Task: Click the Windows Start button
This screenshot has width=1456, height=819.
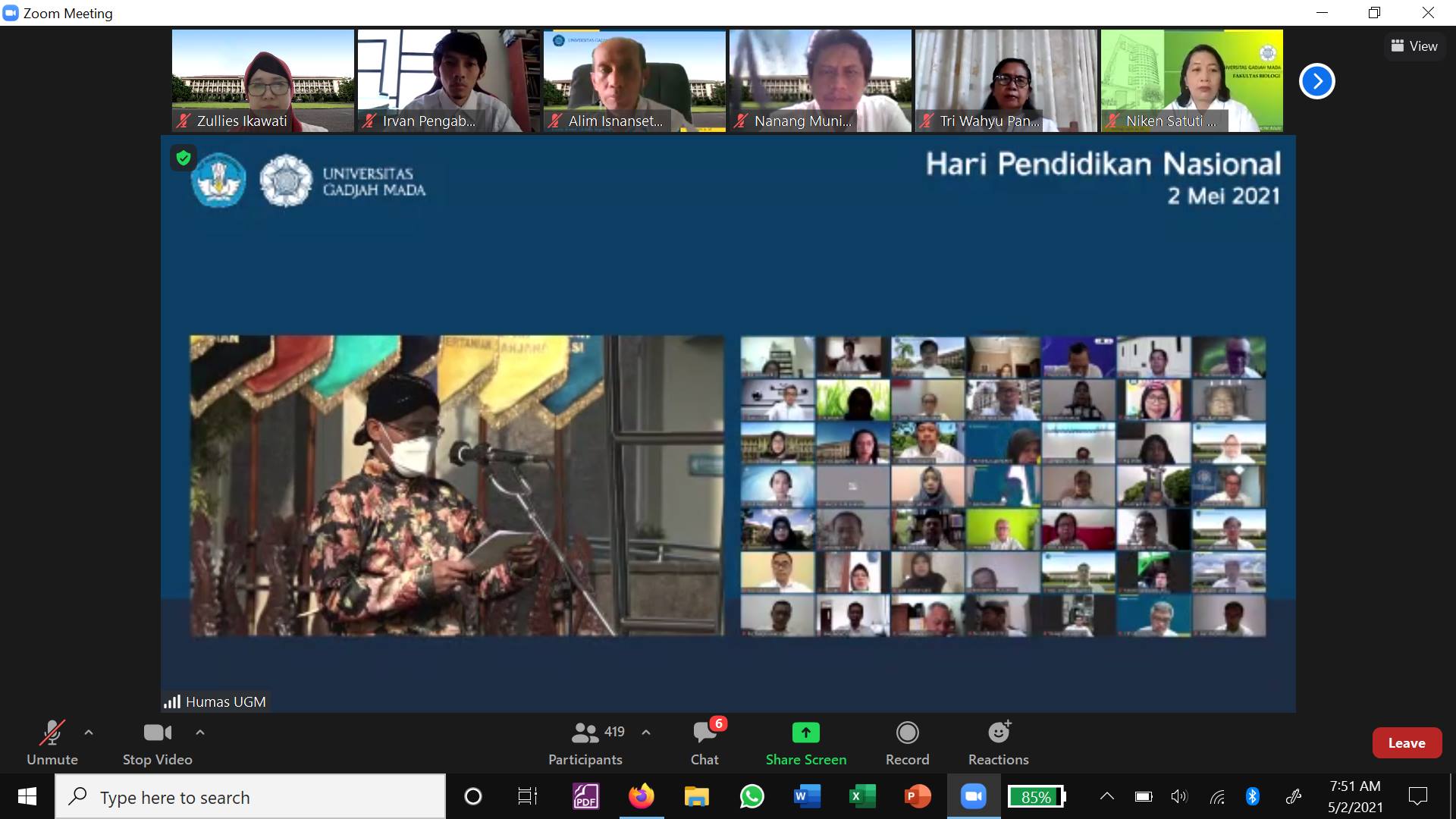Action: (27, 796)
